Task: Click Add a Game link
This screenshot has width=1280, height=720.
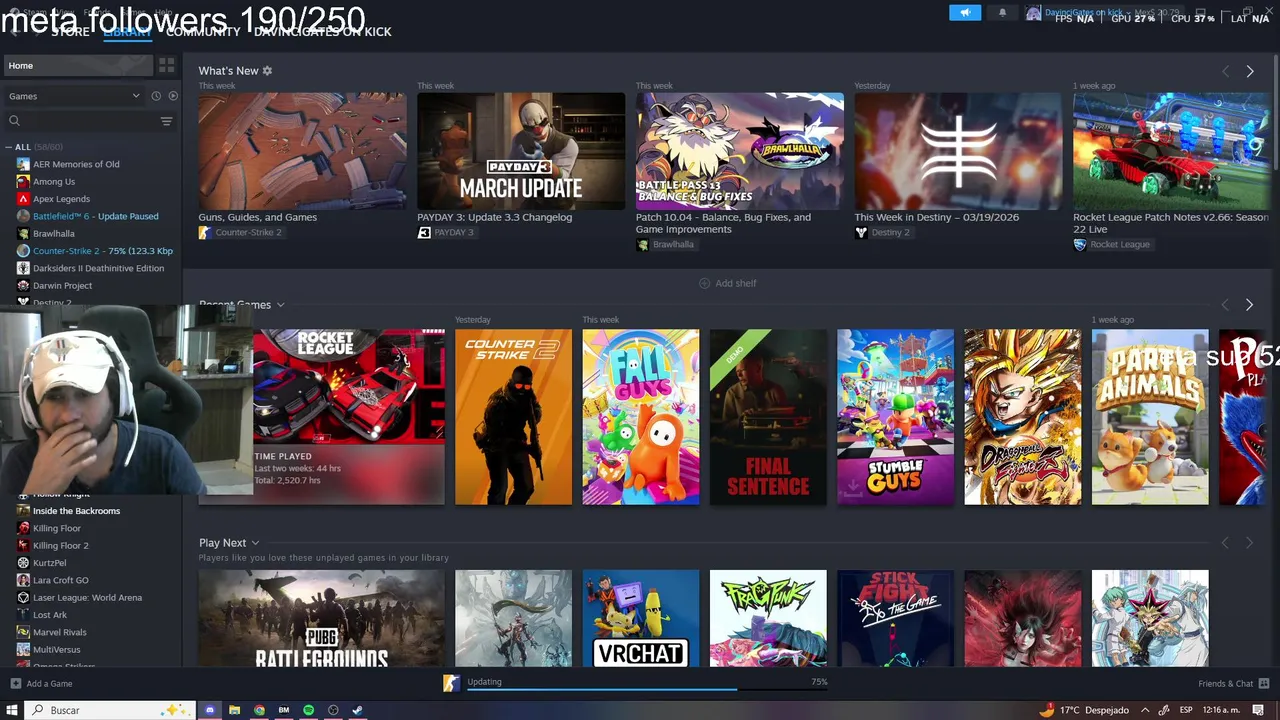Action: (x=40, y=684)
